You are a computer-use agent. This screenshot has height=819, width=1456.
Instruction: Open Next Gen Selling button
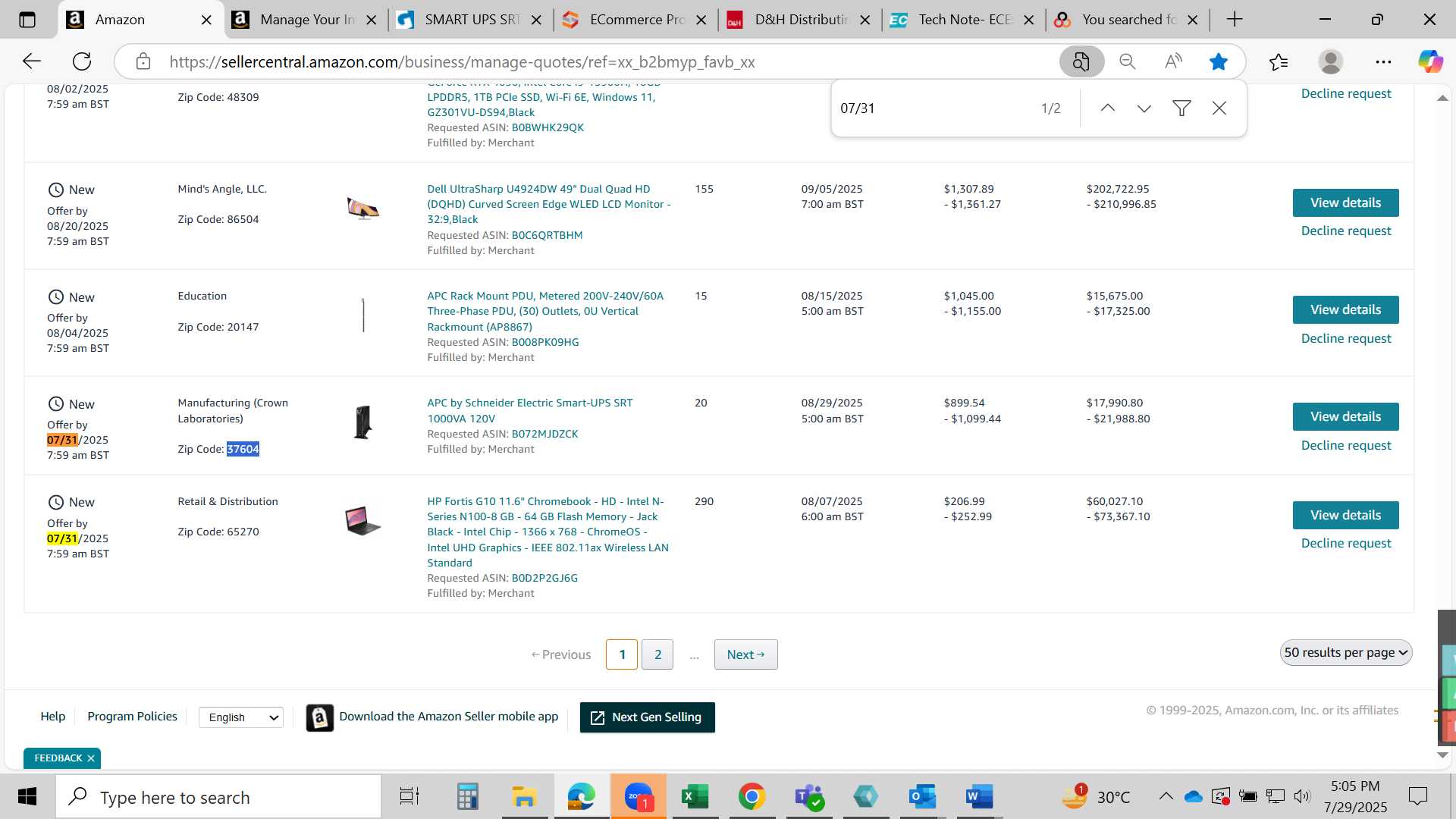pyautogui.click(x=647, y=717)
